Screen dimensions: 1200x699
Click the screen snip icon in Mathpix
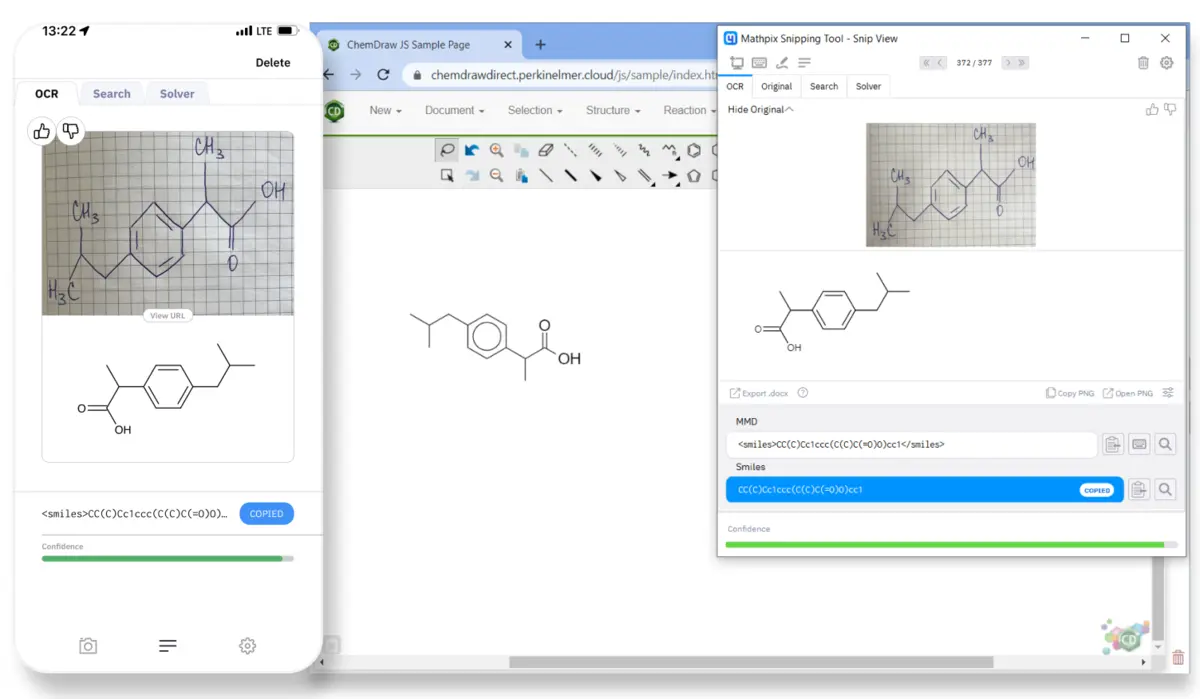737,63
